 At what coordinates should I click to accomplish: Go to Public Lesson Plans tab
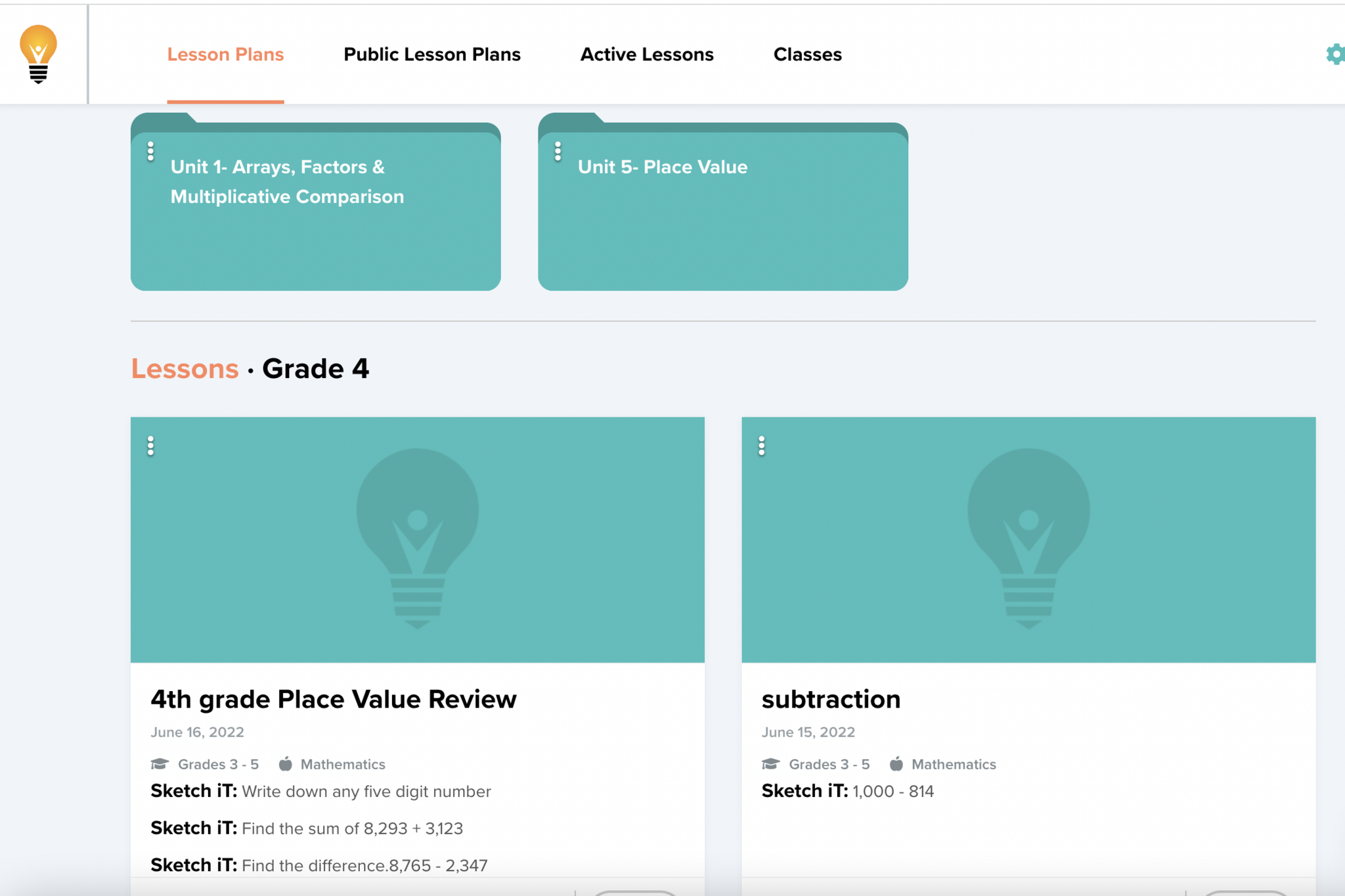(431, 54)
